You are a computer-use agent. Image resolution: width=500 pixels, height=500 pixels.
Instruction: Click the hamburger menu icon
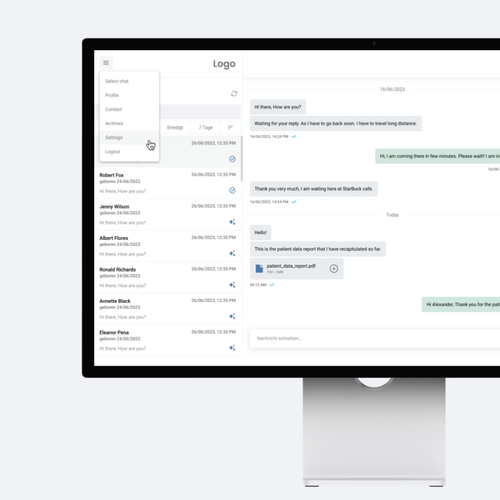click(x=106, y=63)
